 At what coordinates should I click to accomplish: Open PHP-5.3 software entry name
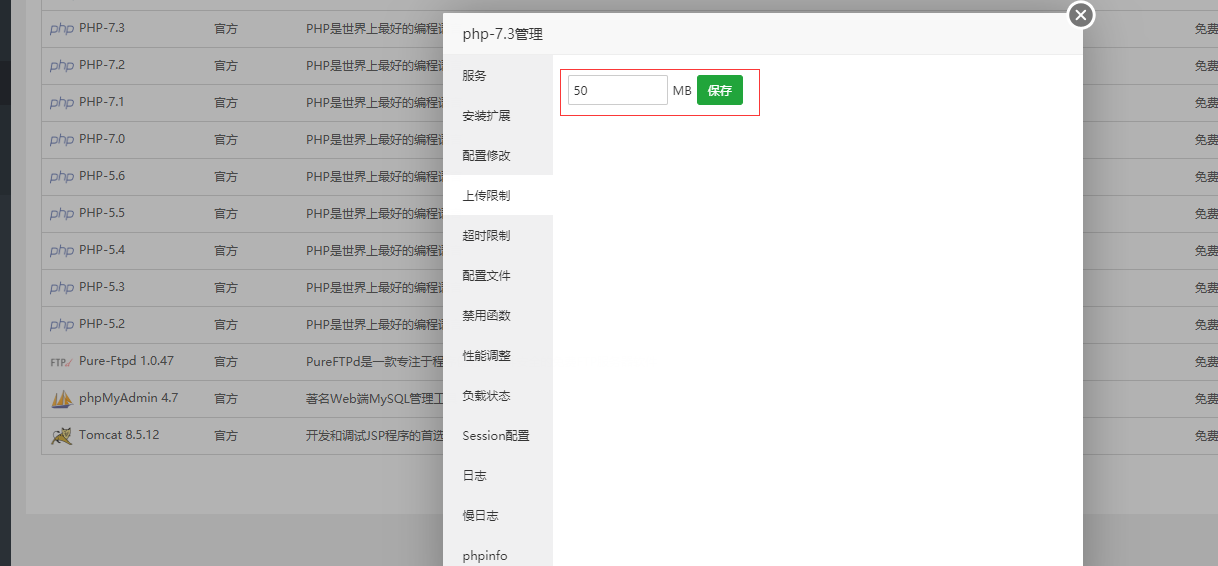[102, 287]
